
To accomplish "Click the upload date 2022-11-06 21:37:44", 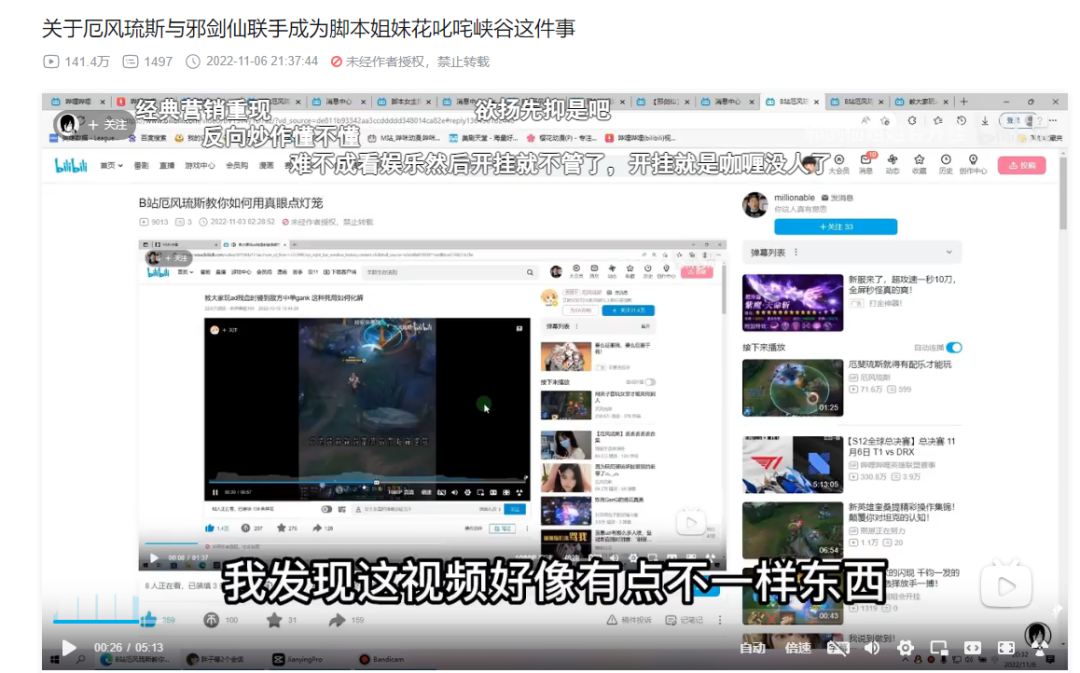I will (252, 61).
